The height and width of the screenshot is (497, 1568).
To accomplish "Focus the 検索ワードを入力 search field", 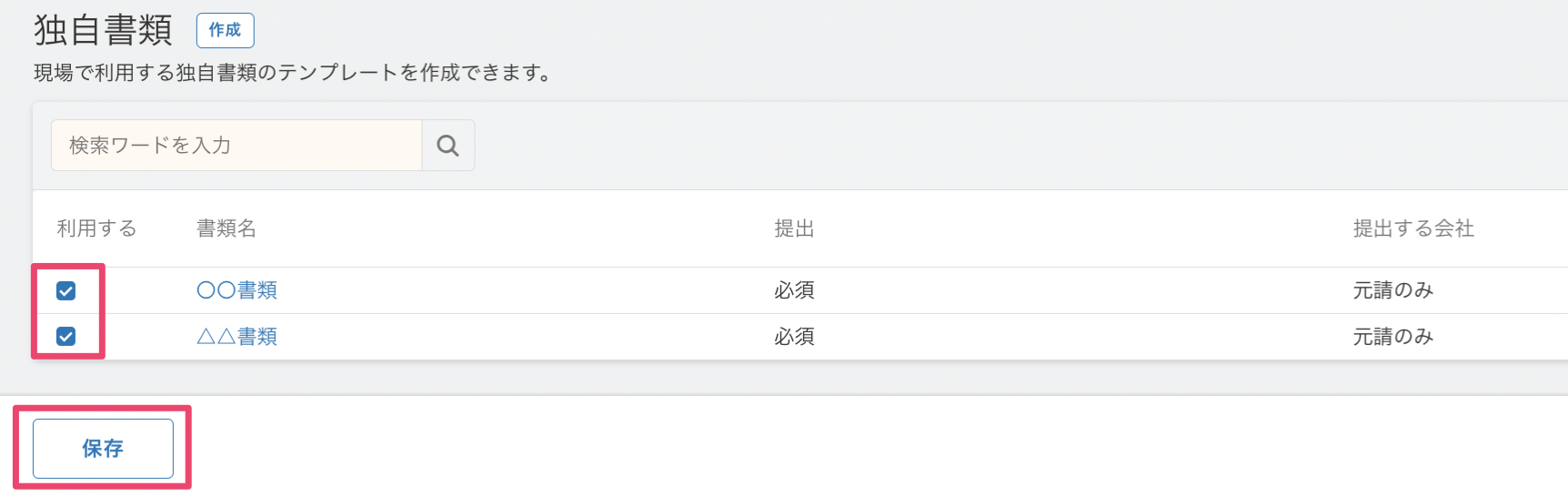I will 236,146.
